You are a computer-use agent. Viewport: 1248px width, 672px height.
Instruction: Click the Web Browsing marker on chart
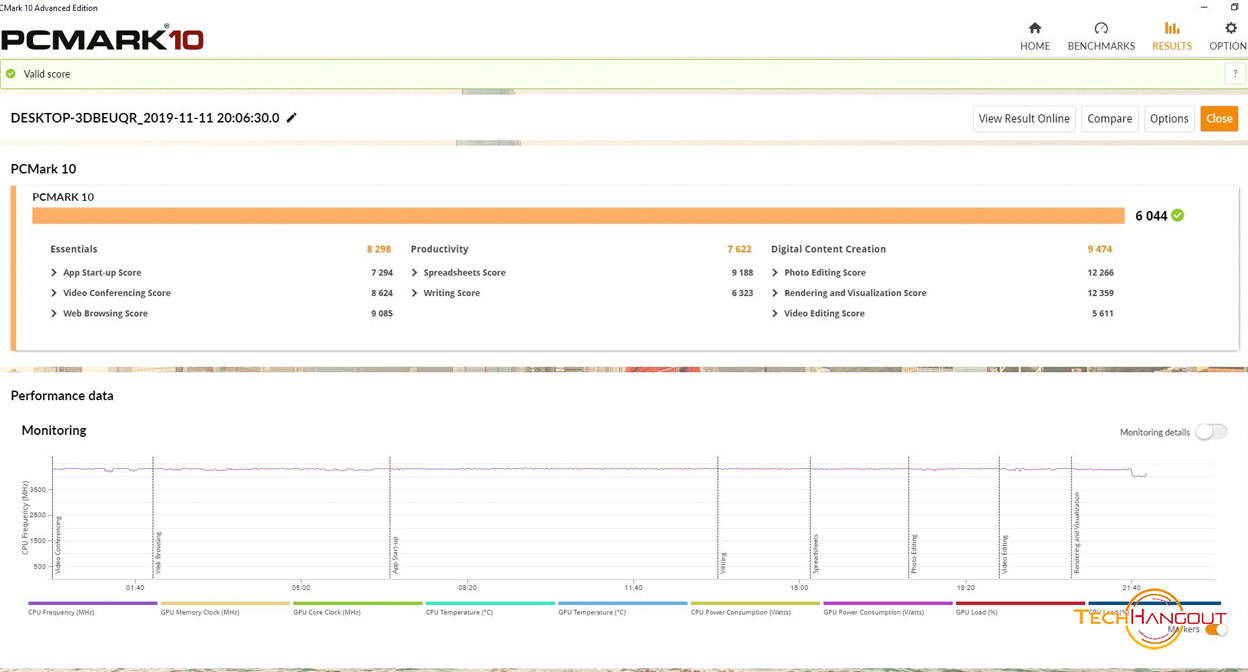click(x=158, y=553)
